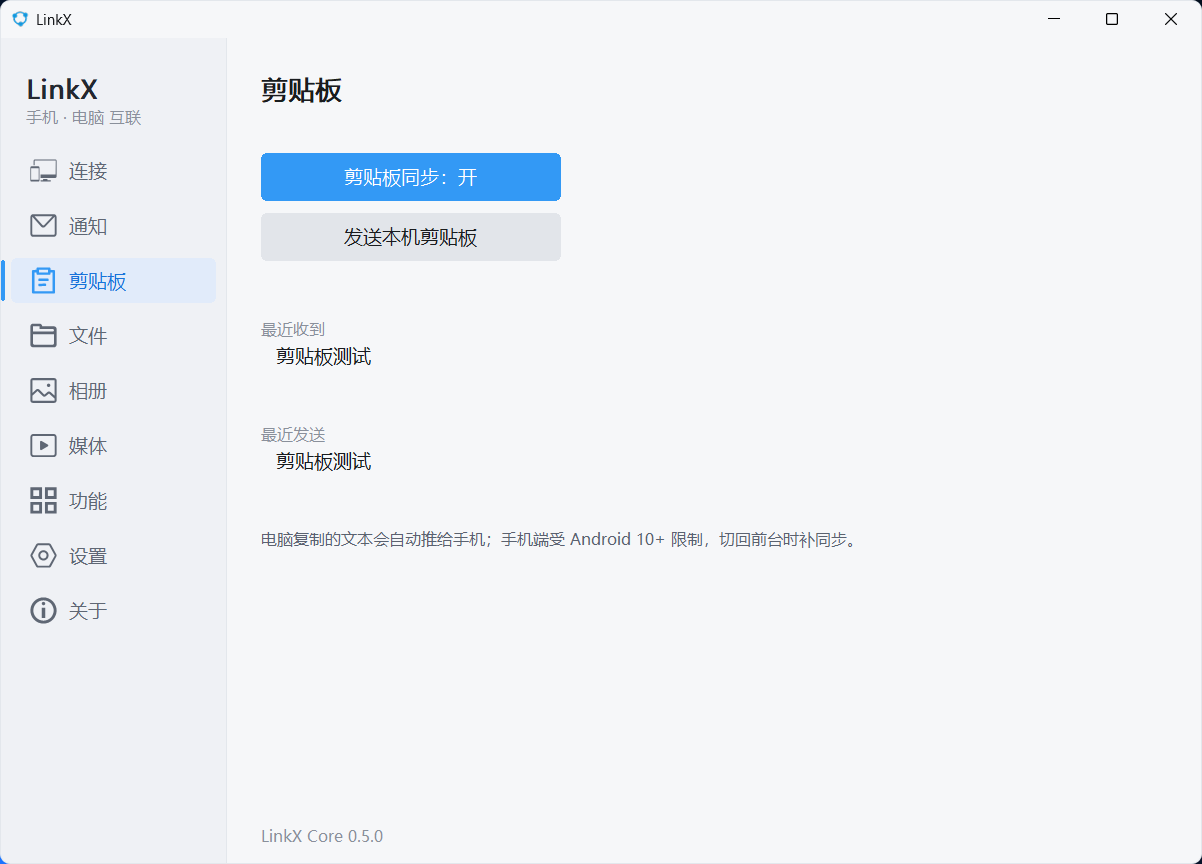Click the 剪贴板 page heading
This screenshot has width=1202, height=864.
(x=301, y=90)
